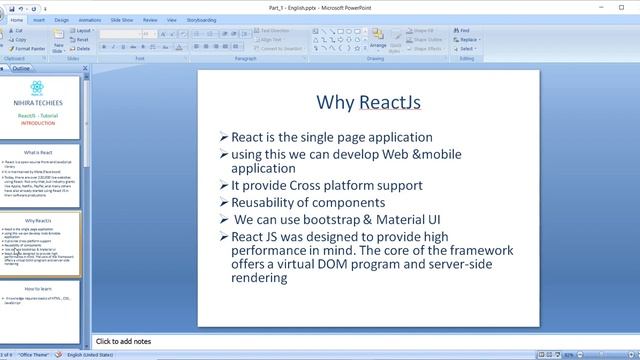Cut the selection using the Cut button
Image resolution: width=640 pixels, height=360 pixels.
point(16,31)
